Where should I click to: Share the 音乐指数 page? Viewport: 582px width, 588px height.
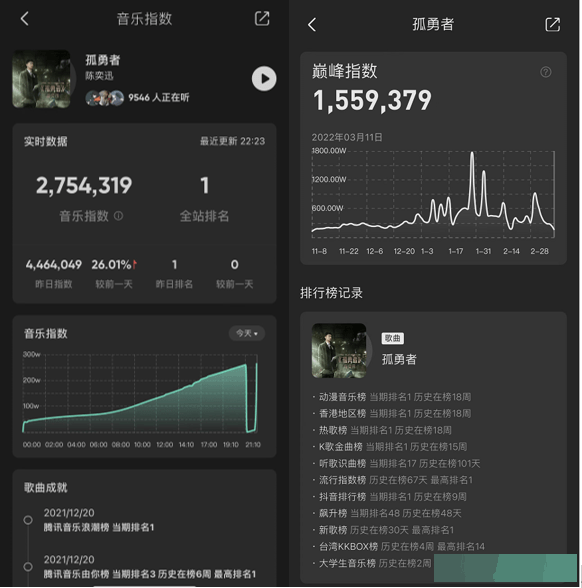point(262,18)
